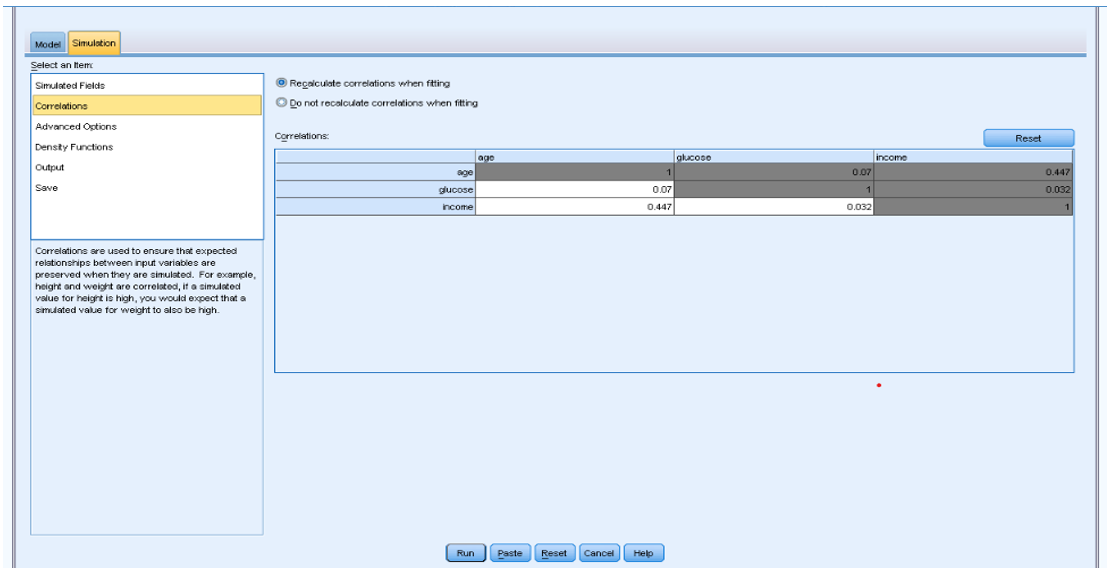Open Advanced Options settings

tap(78, 126)
